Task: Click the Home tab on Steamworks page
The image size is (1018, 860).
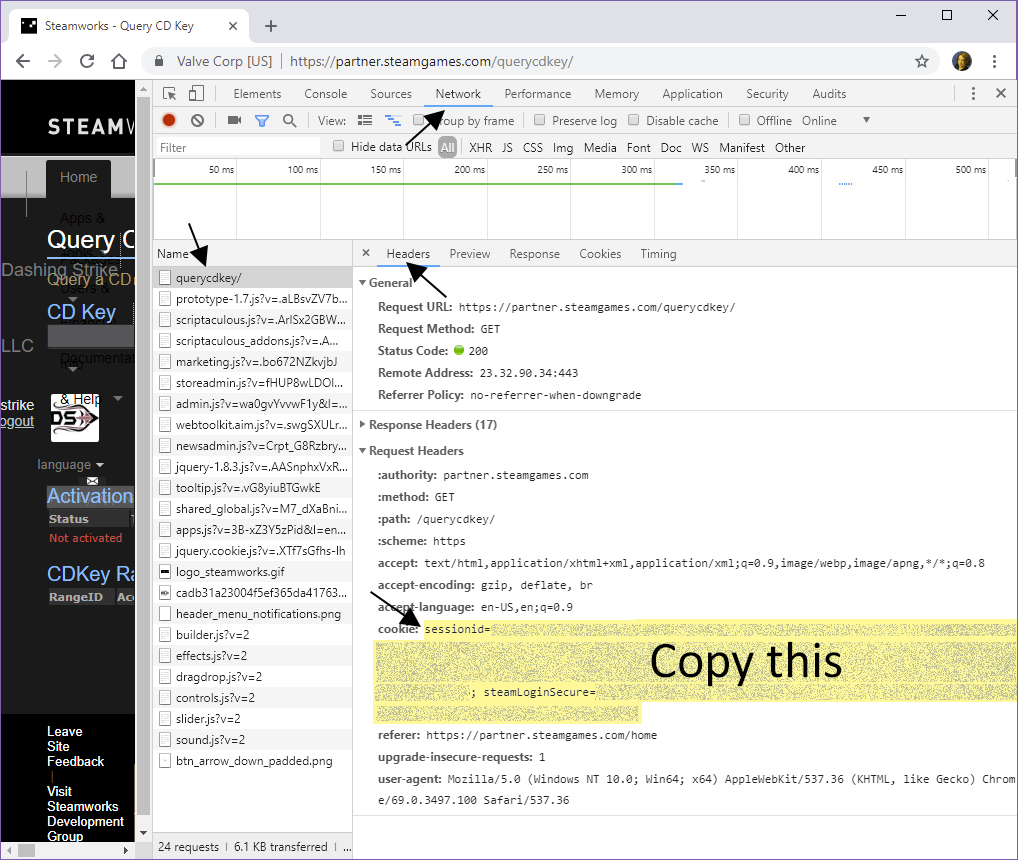Action: [x=79, y=177]
